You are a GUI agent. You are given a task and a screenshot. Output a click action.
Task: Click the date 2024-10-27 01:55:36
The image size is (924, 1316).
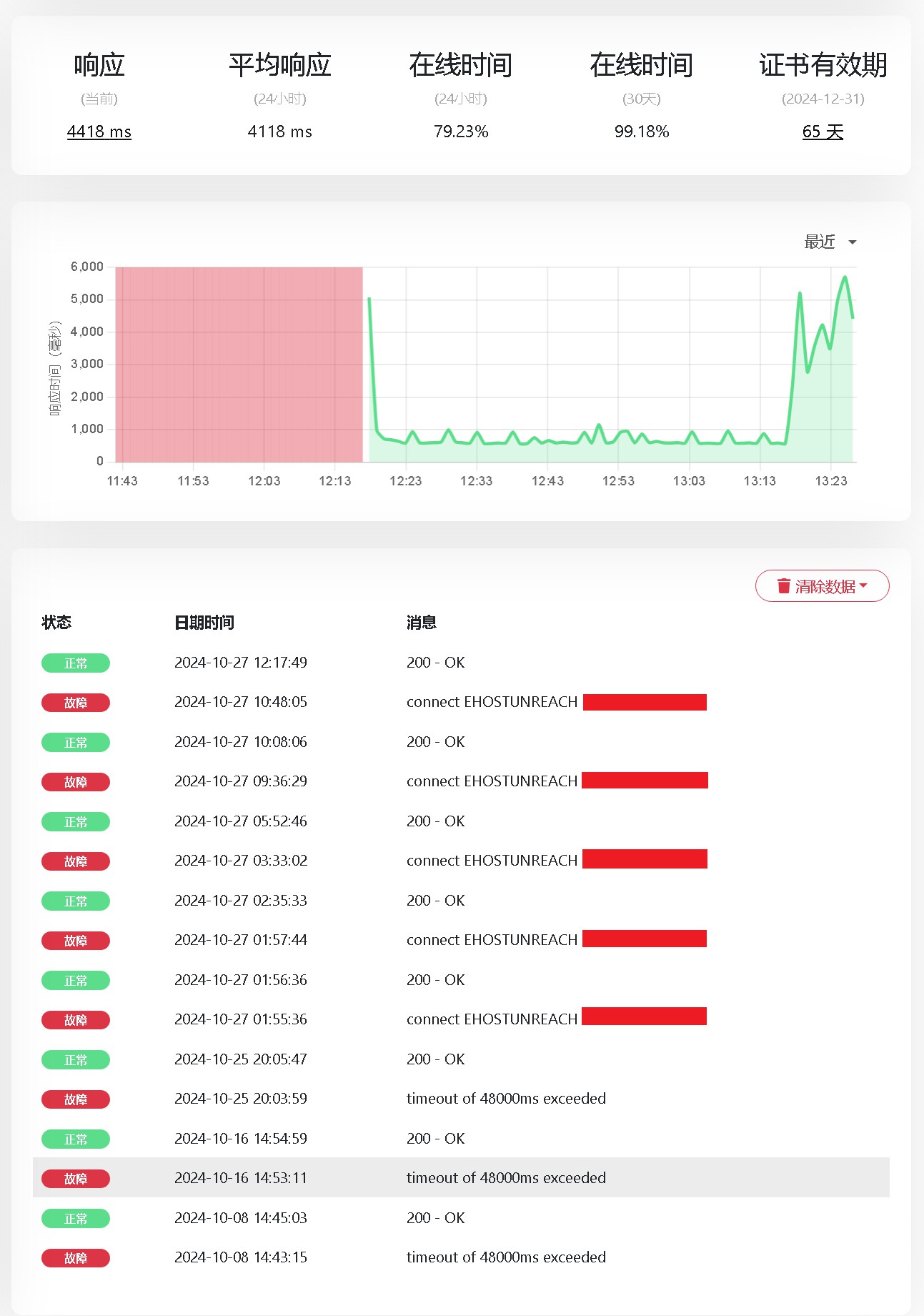click(x=241, y=1019)
